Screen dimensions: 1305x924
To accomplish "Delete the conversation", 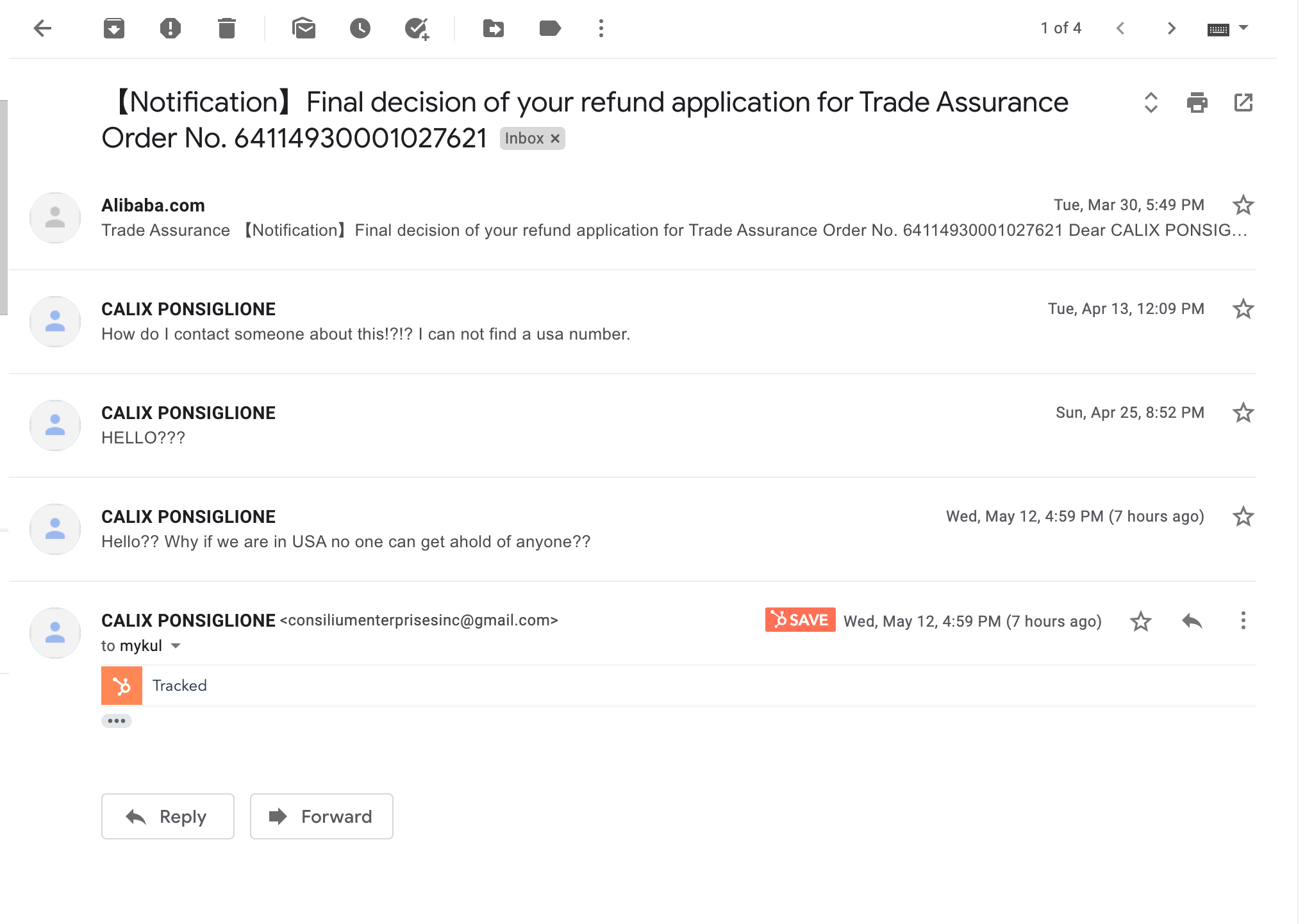I will 228,28.
